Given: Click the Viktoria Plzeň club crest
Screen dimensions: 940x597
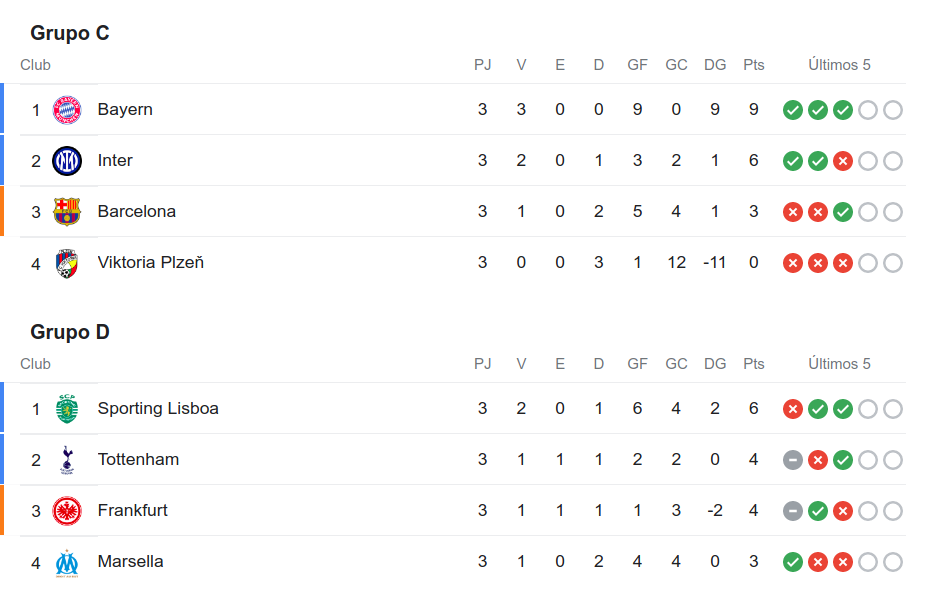Looking at the screenshot, I should [x=67, y=263].
